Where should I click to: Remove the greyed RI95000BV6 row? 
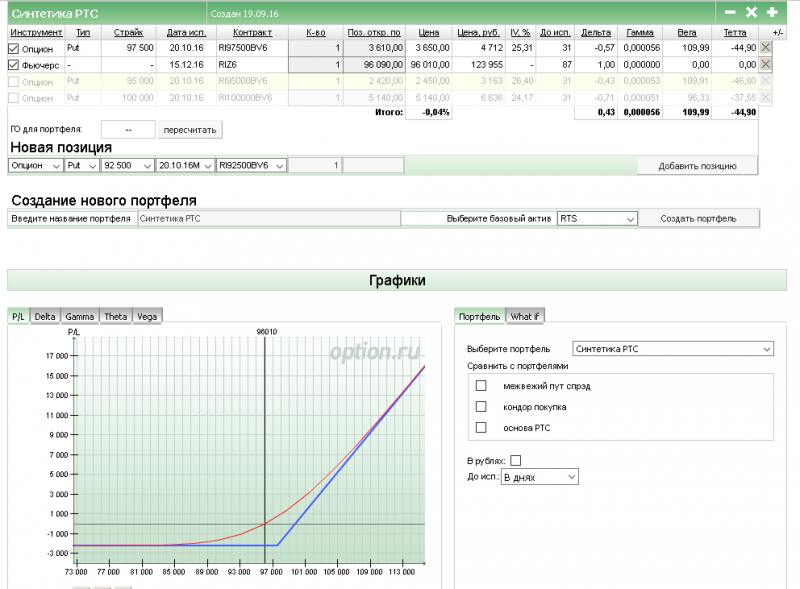coord(766,81)
